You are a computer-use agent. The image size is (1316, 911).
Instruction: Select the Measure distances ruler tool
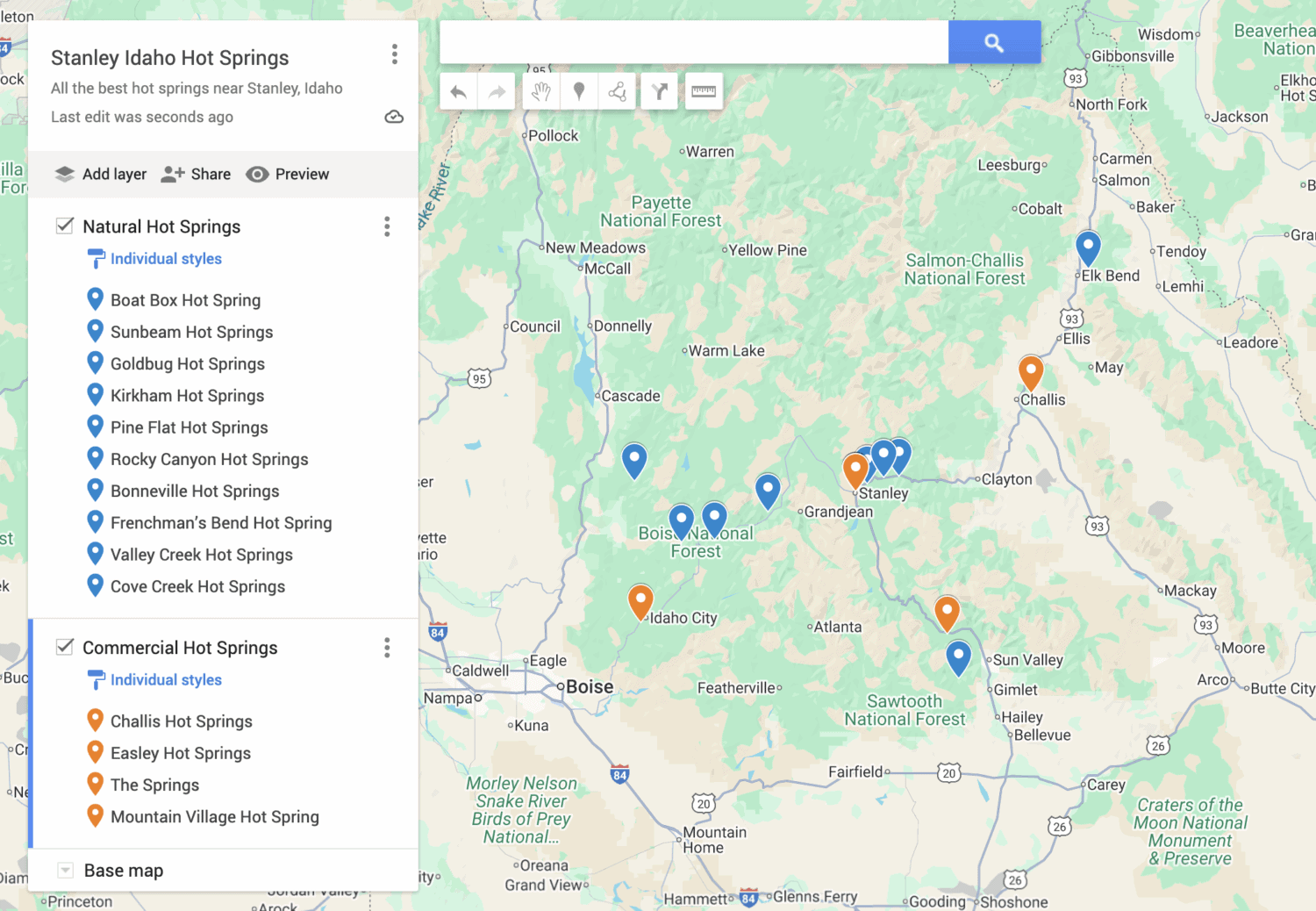[703, 91]
